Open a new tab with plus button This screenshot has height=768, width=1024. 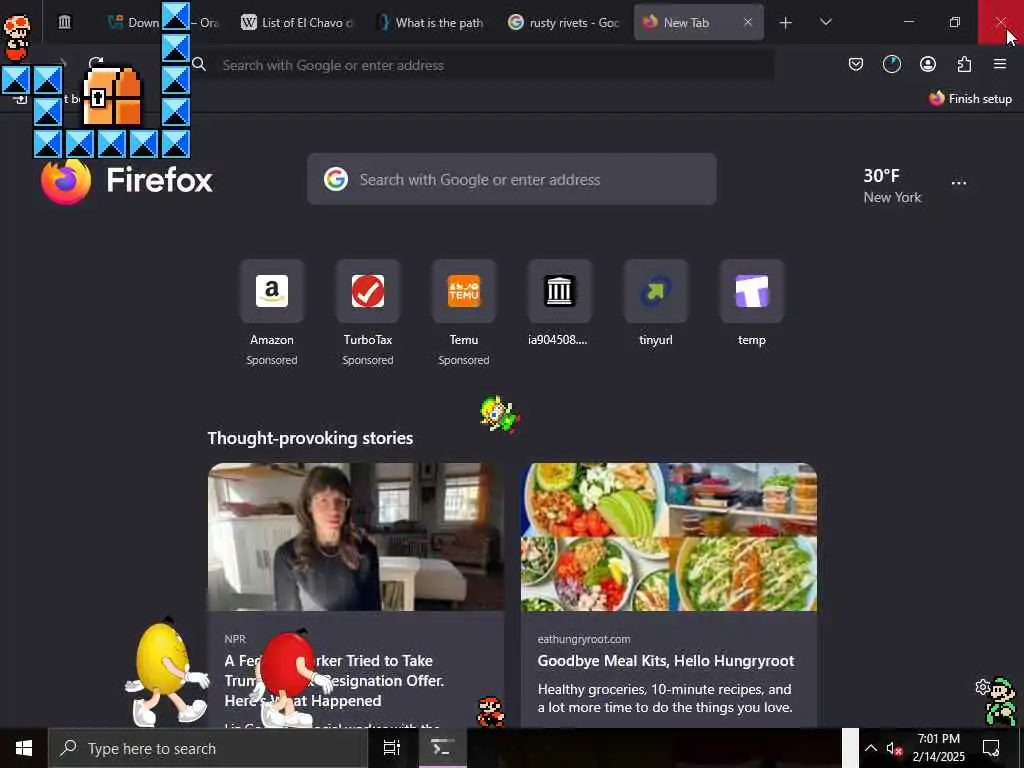pyautogui.click(x=786, y=23)
